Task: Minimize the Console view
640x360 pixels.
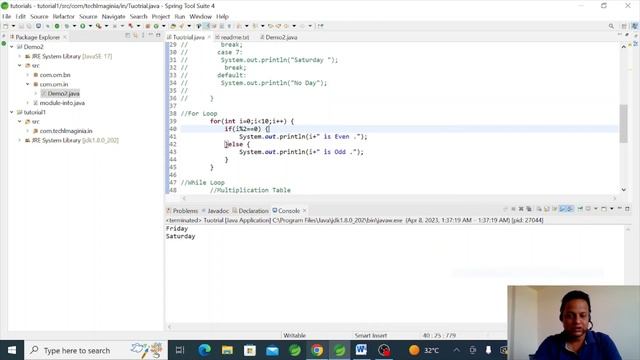Action: pyautogui.click(x=620, y=209)
